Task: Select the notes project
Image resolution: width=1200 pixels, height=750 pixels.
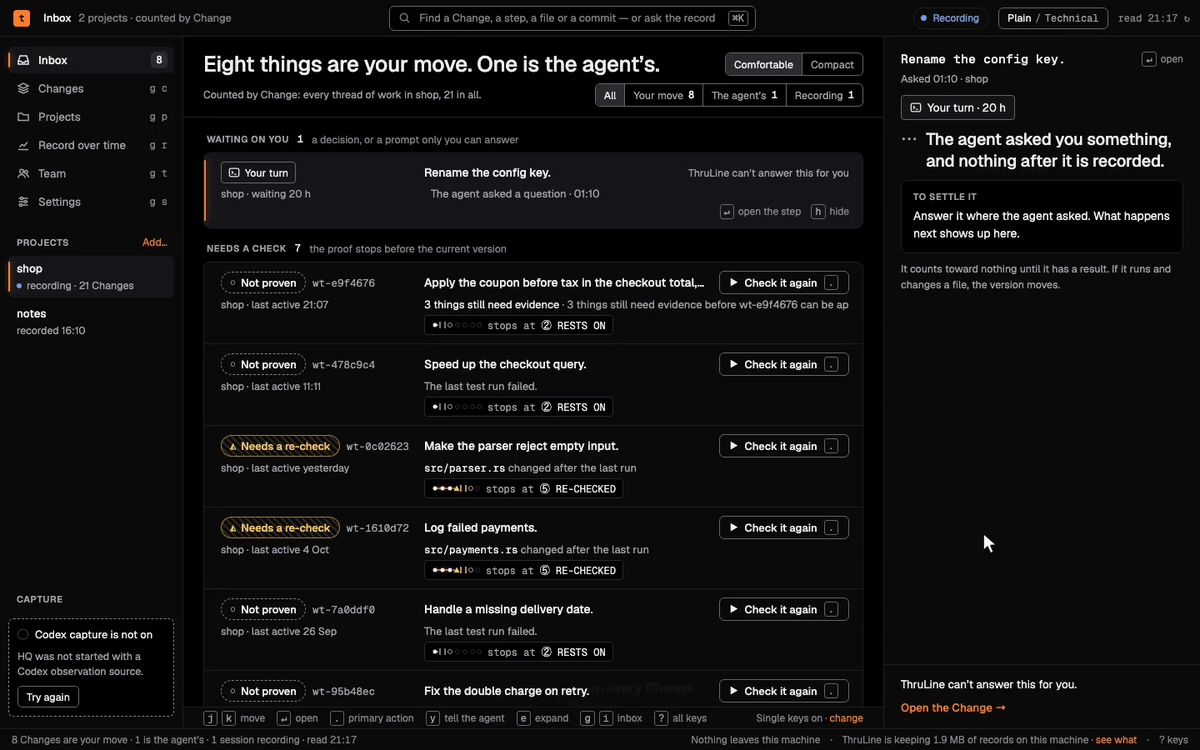Action: pos(90,322)
